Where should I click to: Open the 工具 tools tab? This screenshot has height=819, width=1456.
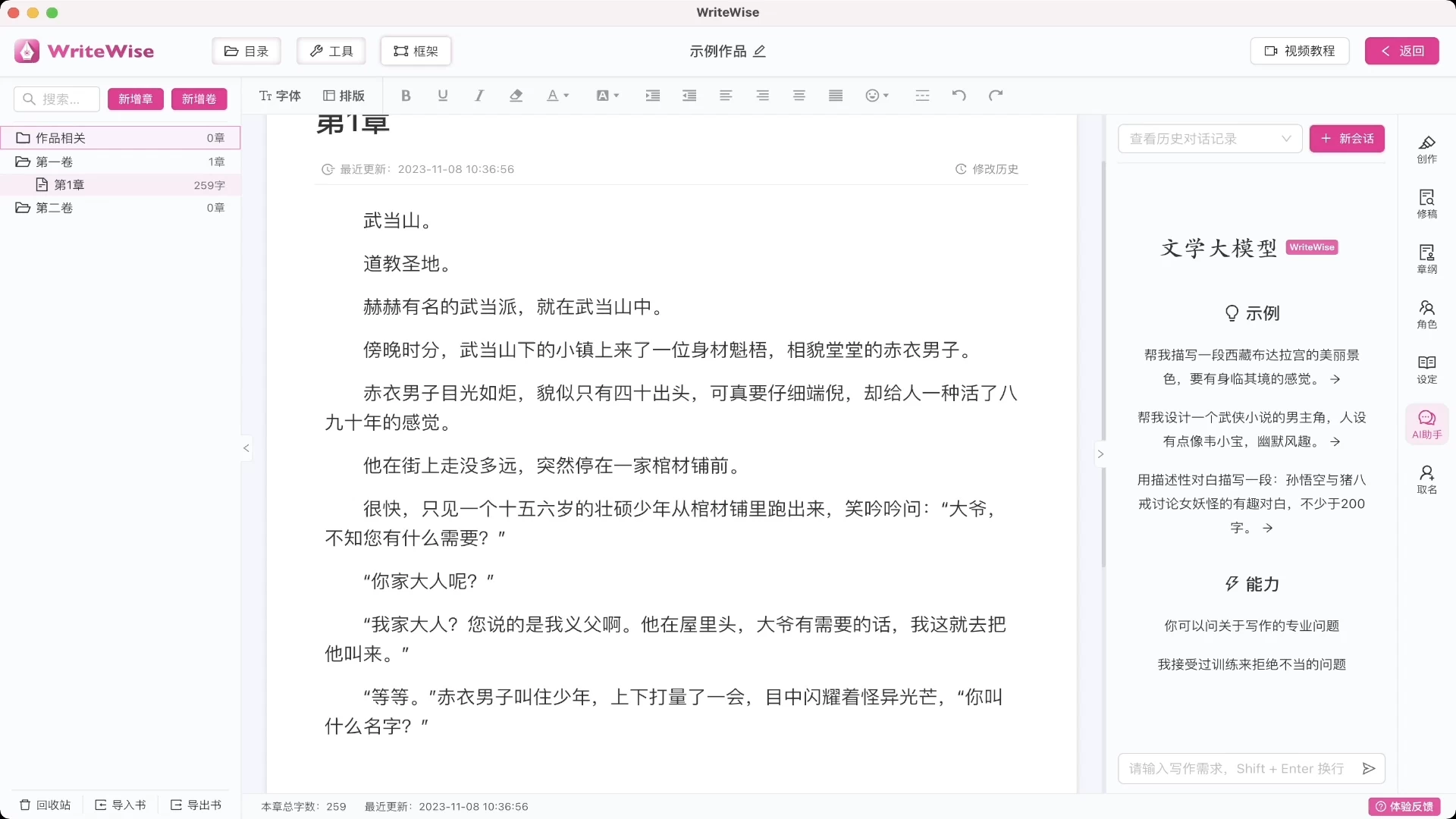point(331,51)
